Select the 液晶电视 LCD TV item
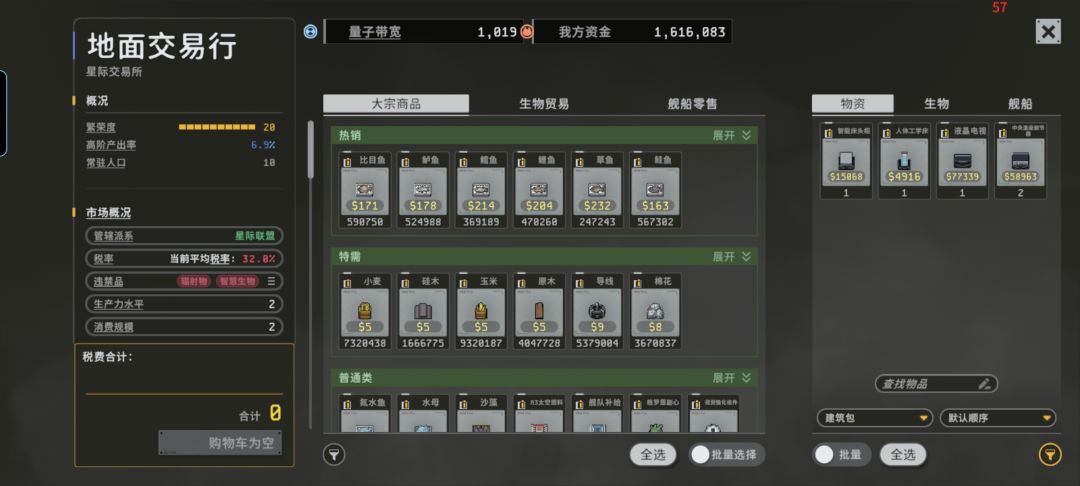 point(962,160)
